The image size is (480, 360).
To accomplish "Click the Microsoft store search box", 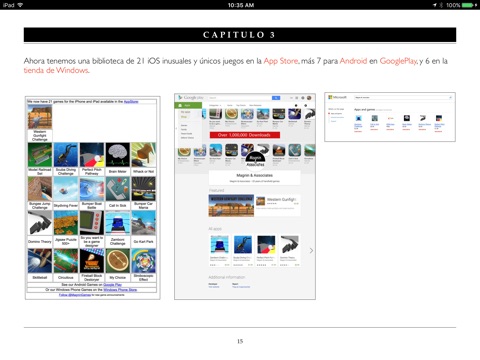I will [x=403, y=97].
